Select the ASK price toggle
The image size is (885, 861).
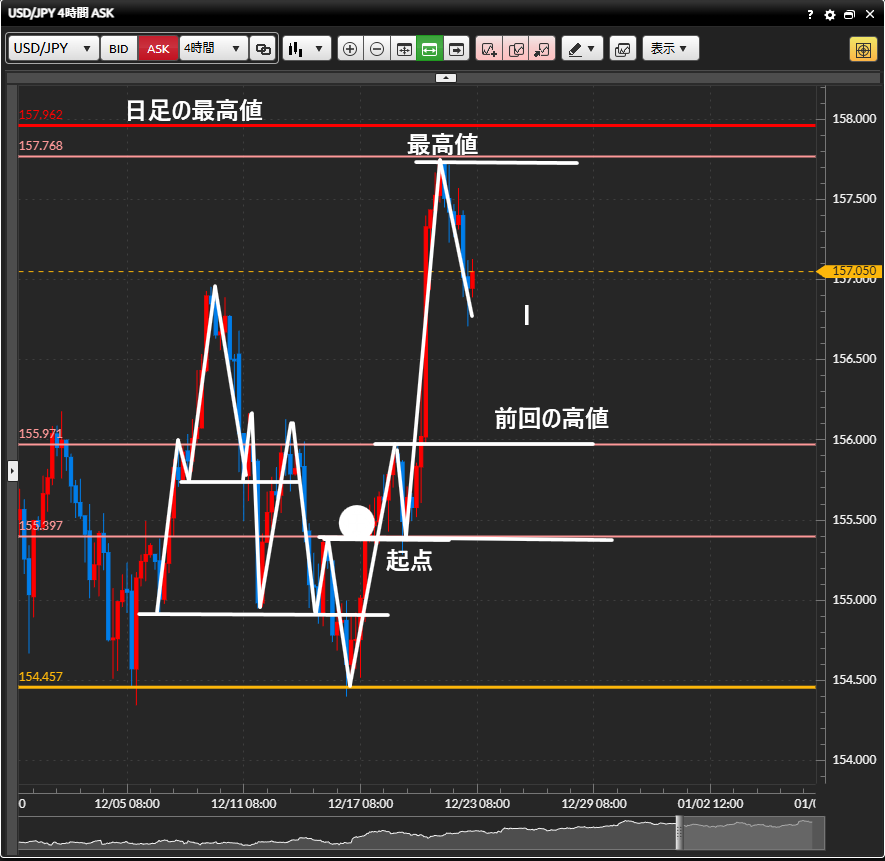[x=158, y=49]
